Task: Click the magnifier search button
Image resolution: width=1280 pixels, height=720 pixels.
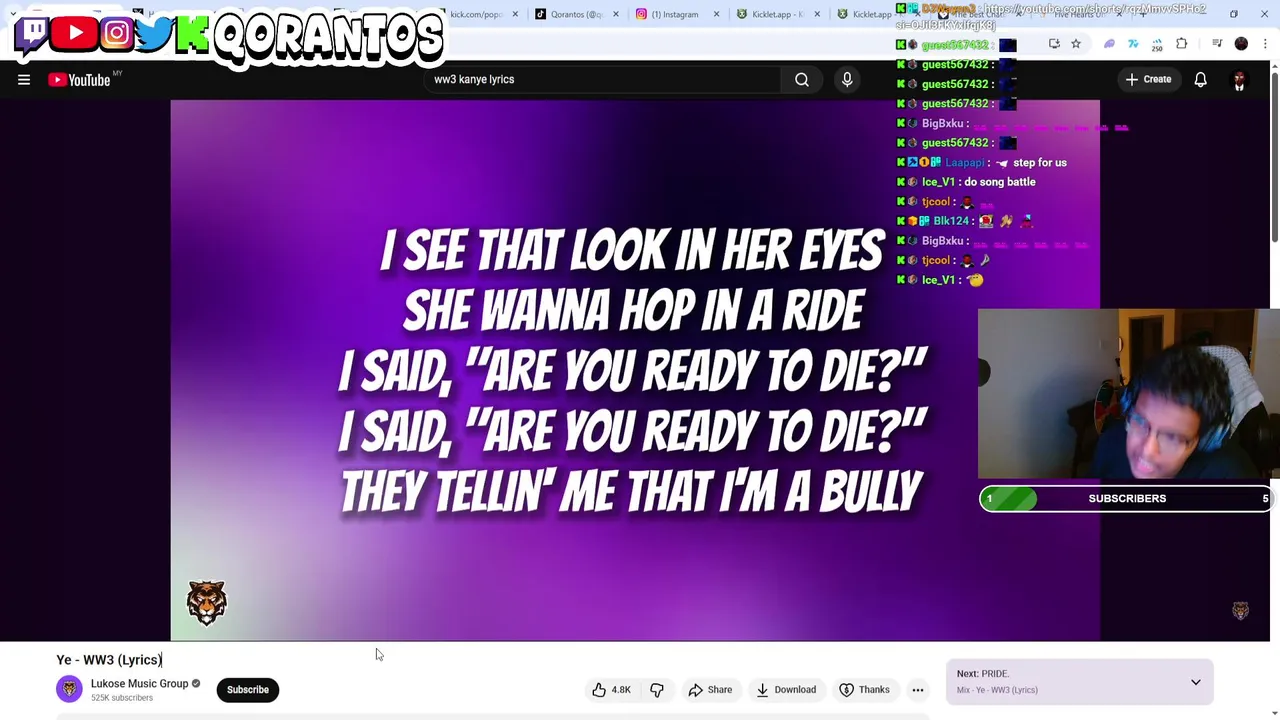Action: tap(802, 79)
